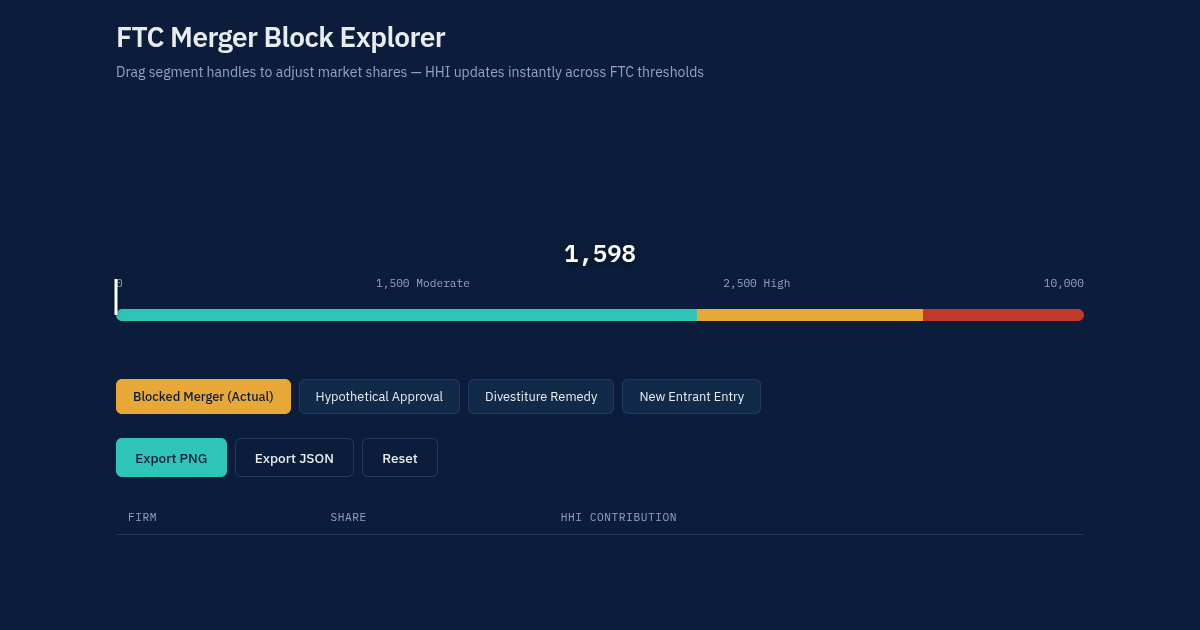Image resolution: width=1200 pixels, height=630 pixels.
Task: Click the HHI CONTRIBUTION column header
Action: (x=619, y=517)
